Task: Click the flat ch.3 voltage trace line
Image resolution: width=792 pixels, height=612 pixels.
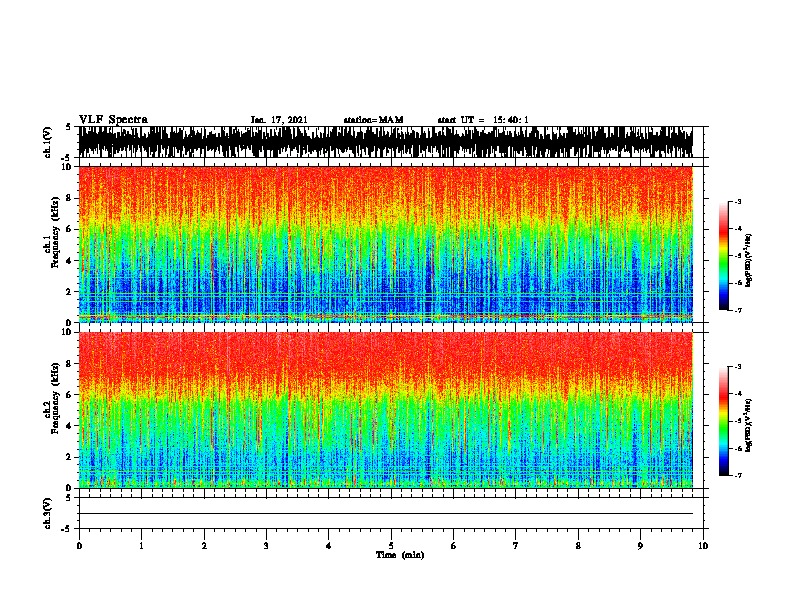Action: pyautogui.click(x=385, y=514)
